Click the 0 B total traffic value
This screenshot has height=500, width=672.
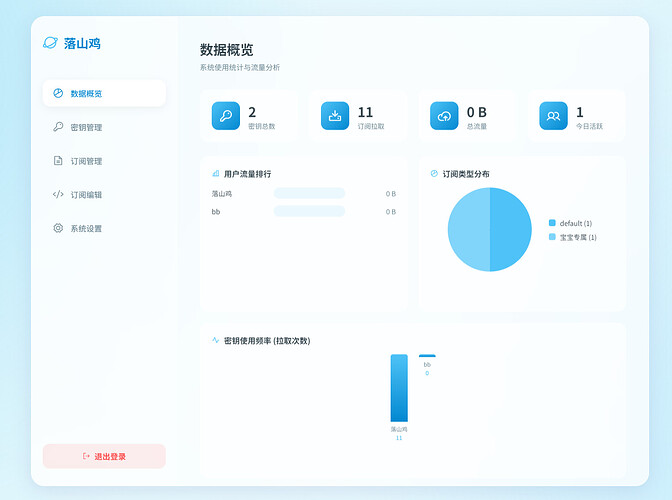point(477,112)
